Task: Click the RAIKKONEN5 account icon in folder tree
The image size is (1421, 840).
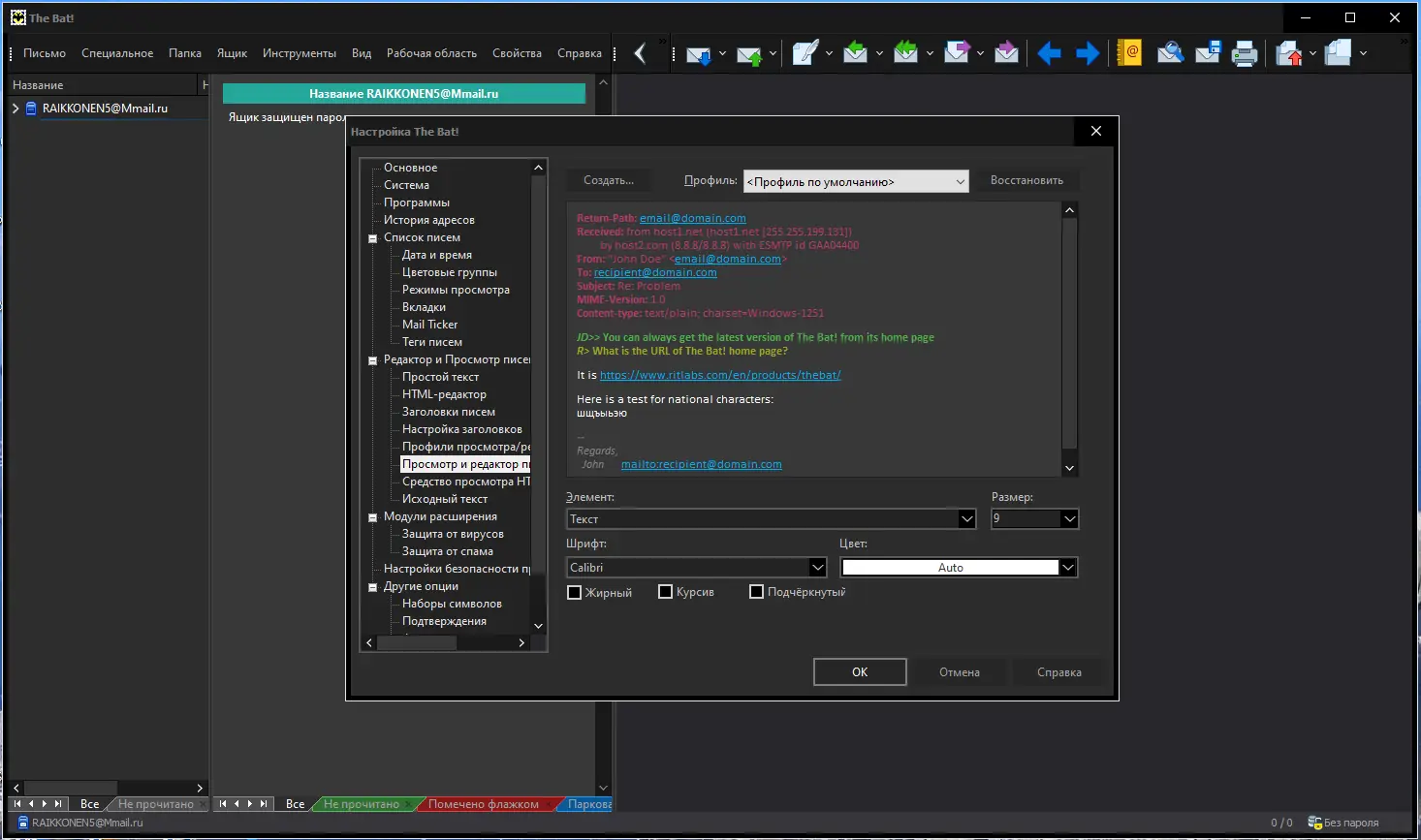Action: (31, 109)
